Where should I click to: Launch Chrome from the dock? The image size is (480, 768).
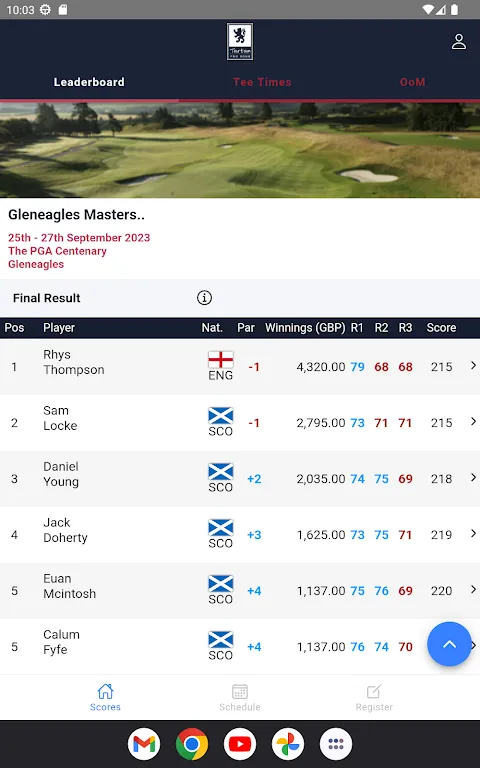pyautogui.click(x=192, y=744)
